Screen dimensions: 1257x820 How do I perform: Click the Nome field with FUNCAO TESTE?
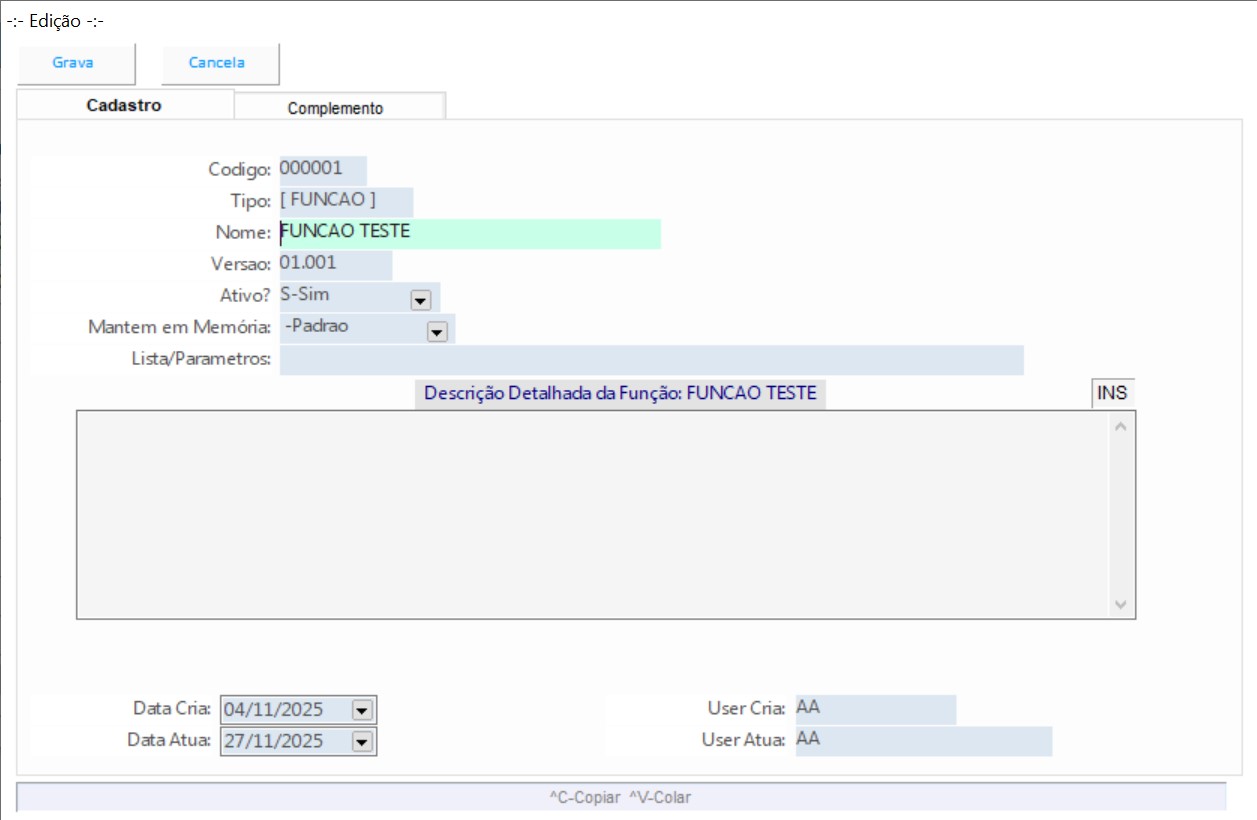[470, 233]
